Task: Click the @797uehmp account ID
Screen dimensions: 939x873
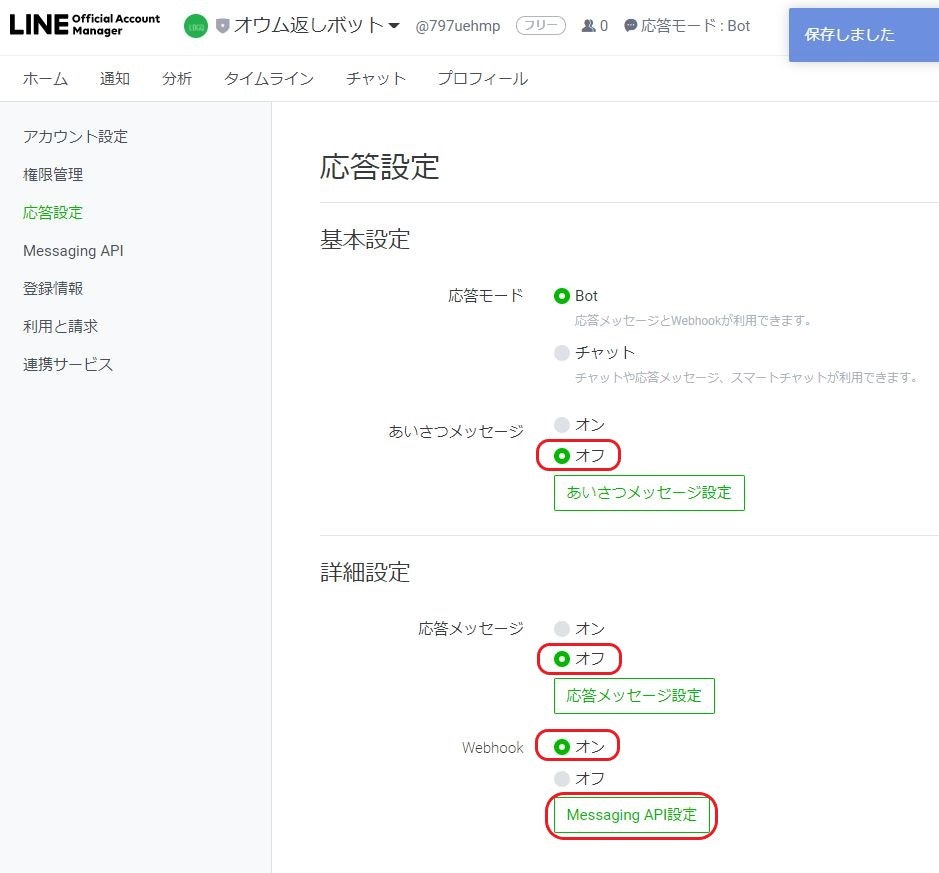Action: coord(458,26)
